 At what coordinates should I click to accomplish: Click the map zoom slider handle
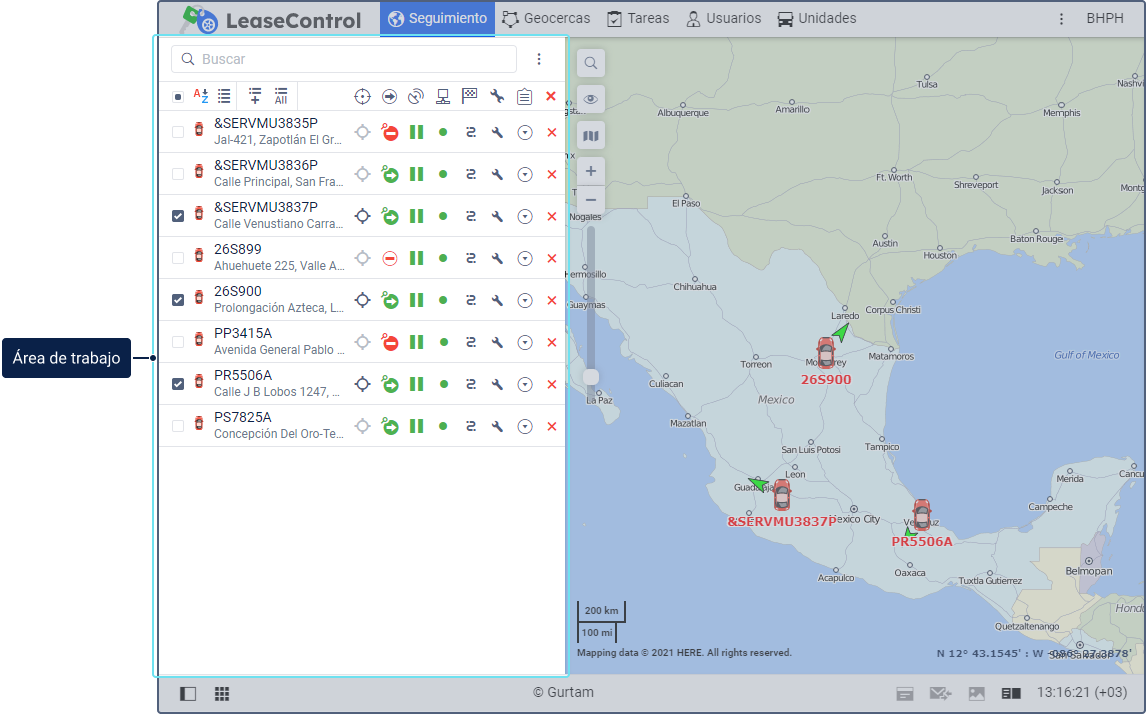tap(591, 376)
